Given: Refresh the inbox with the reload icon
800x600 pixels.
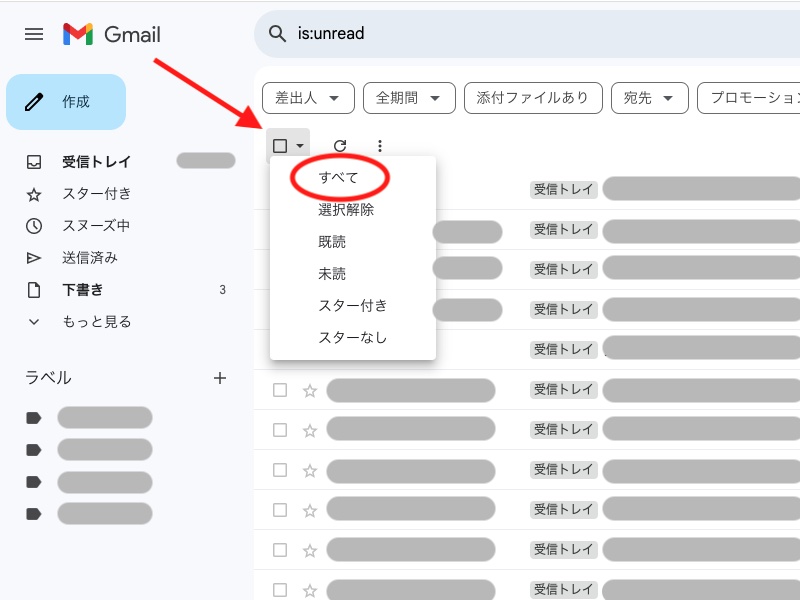Looking at the screenshot, I should (x=342, y=143).
